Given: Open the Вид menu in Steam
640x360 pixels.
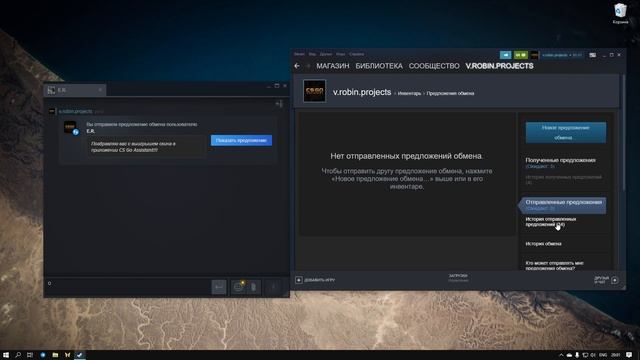Looking at the screenshot, I should click(x=312, y=54).
